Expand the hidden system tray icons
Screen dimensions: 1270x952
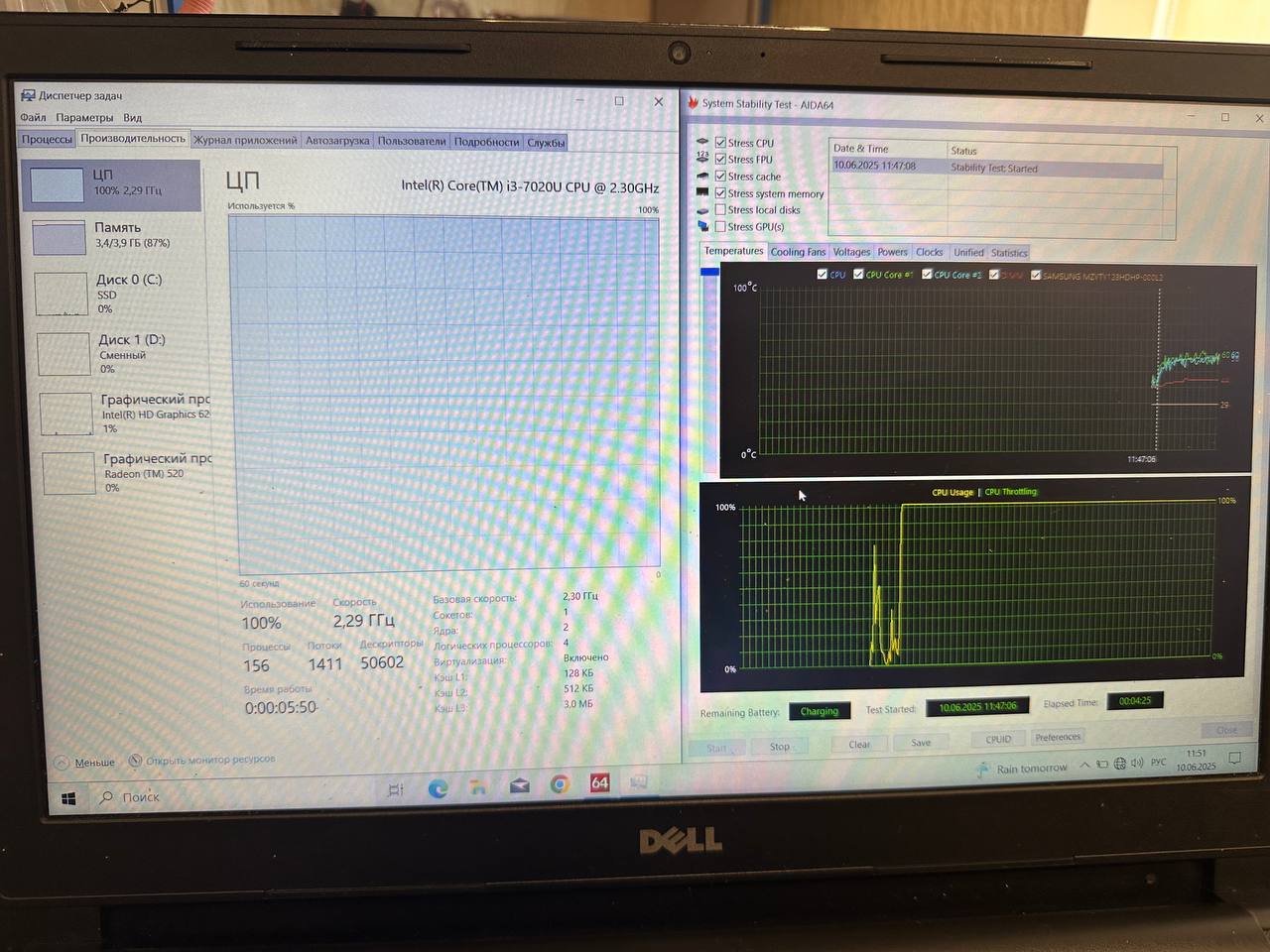[x=1084, y=765]
